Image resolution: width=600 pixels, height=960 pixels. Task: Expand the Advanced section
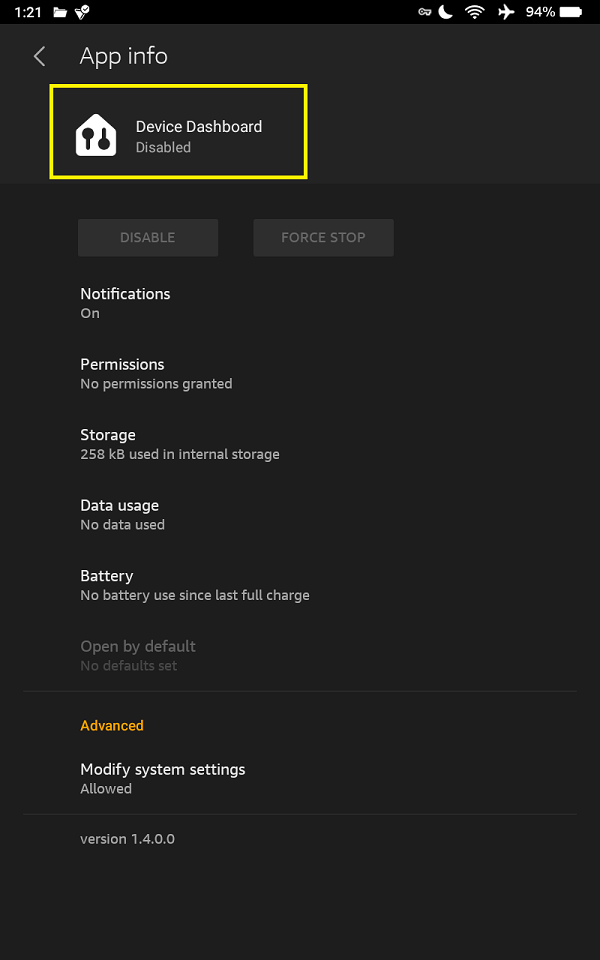click(112, 725)
